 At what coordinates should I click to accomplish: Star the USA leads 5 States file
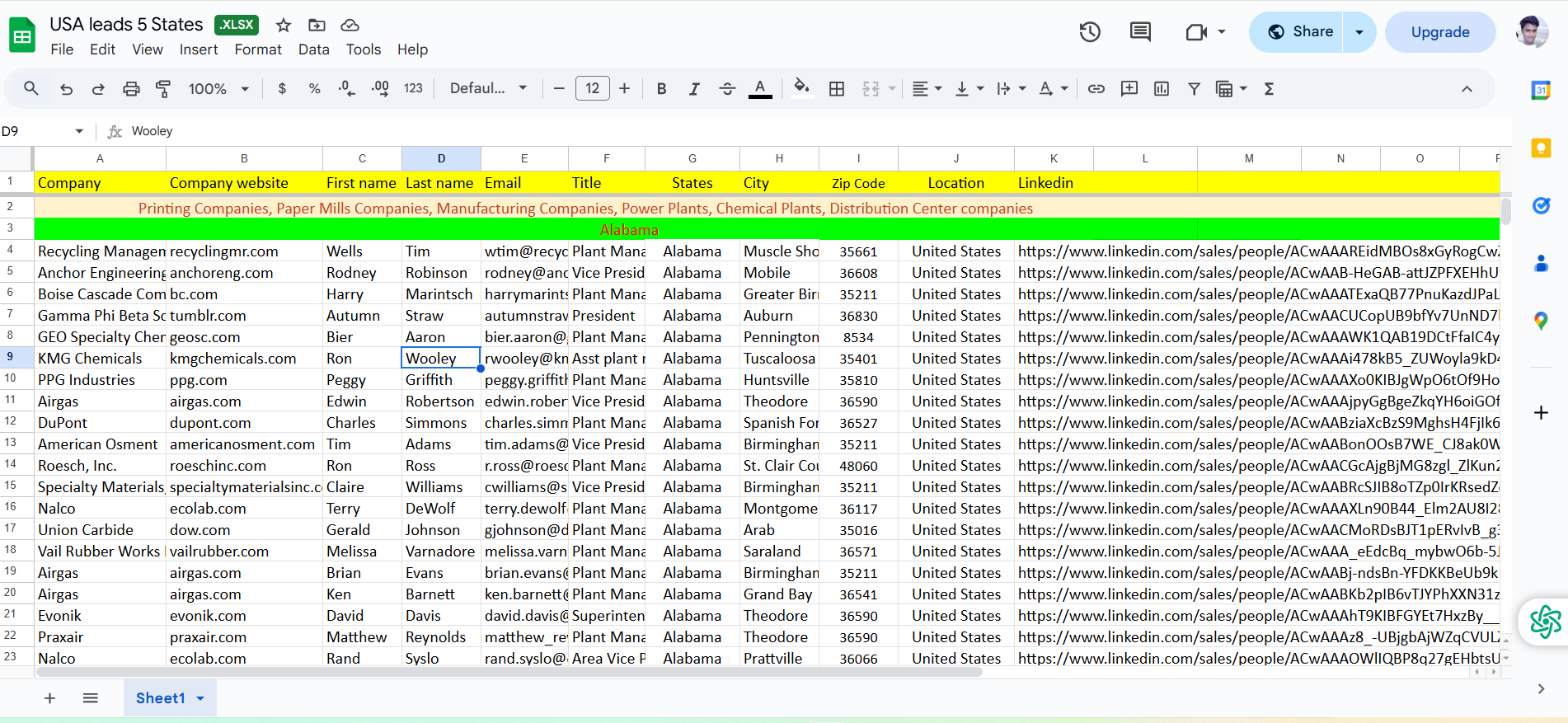284,26
